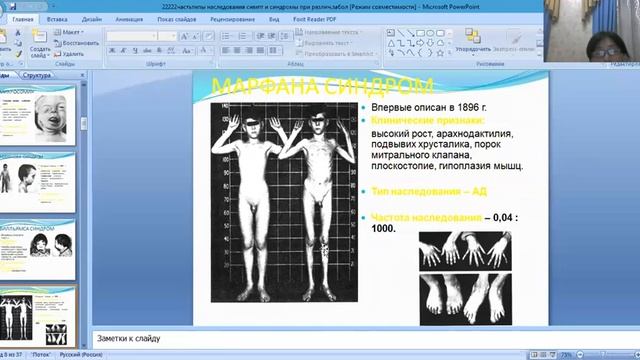Click the zoom-out minus button
Image resolution: width=640 pixels, height=360 pixels.
click(x=580, y=355)
